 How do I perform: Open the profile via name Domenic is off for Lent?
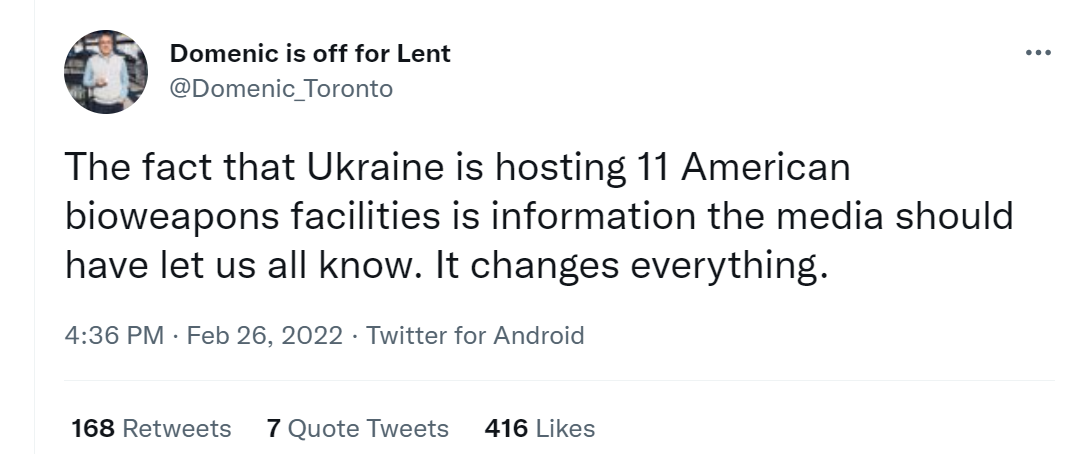[x=310, y=54]
